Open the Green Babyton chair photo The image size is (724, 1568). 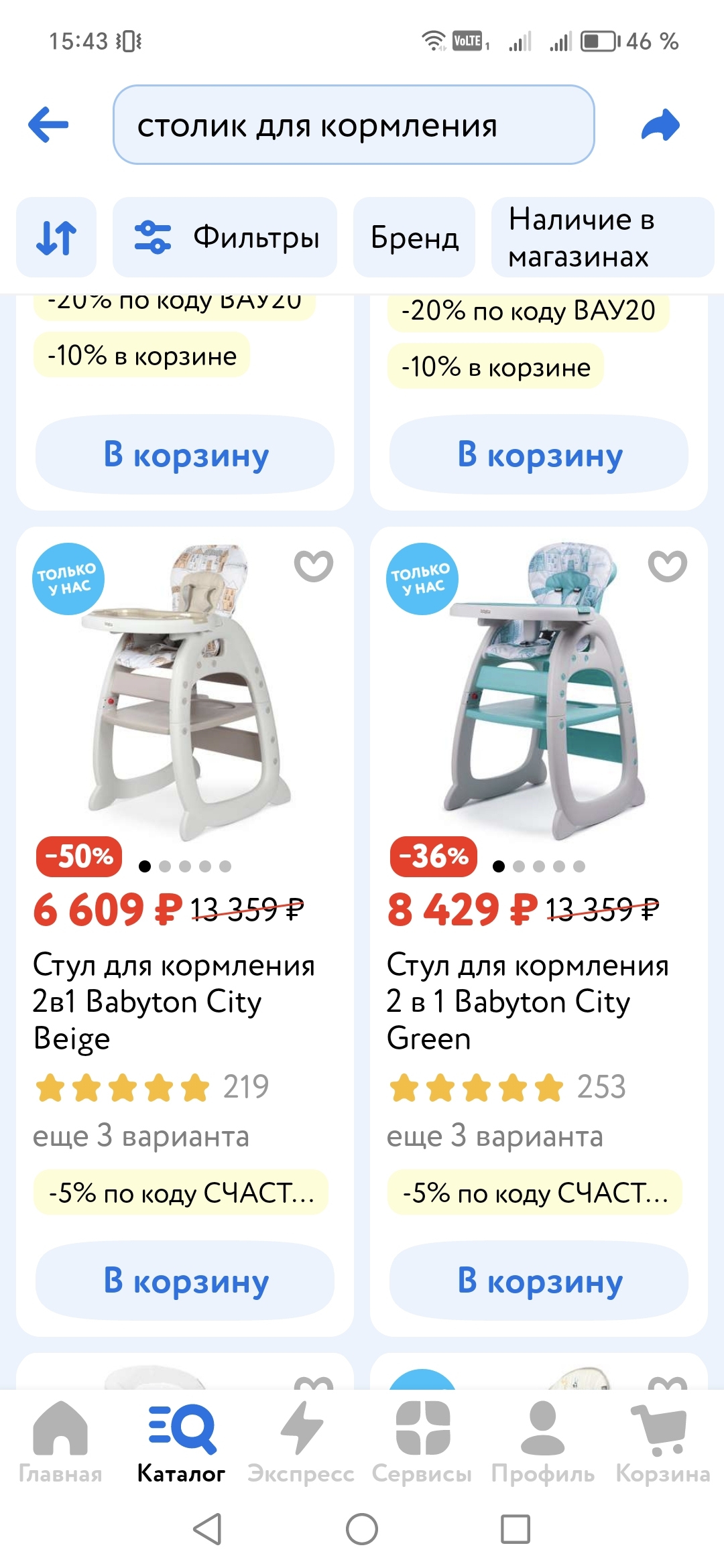point(539,690)
